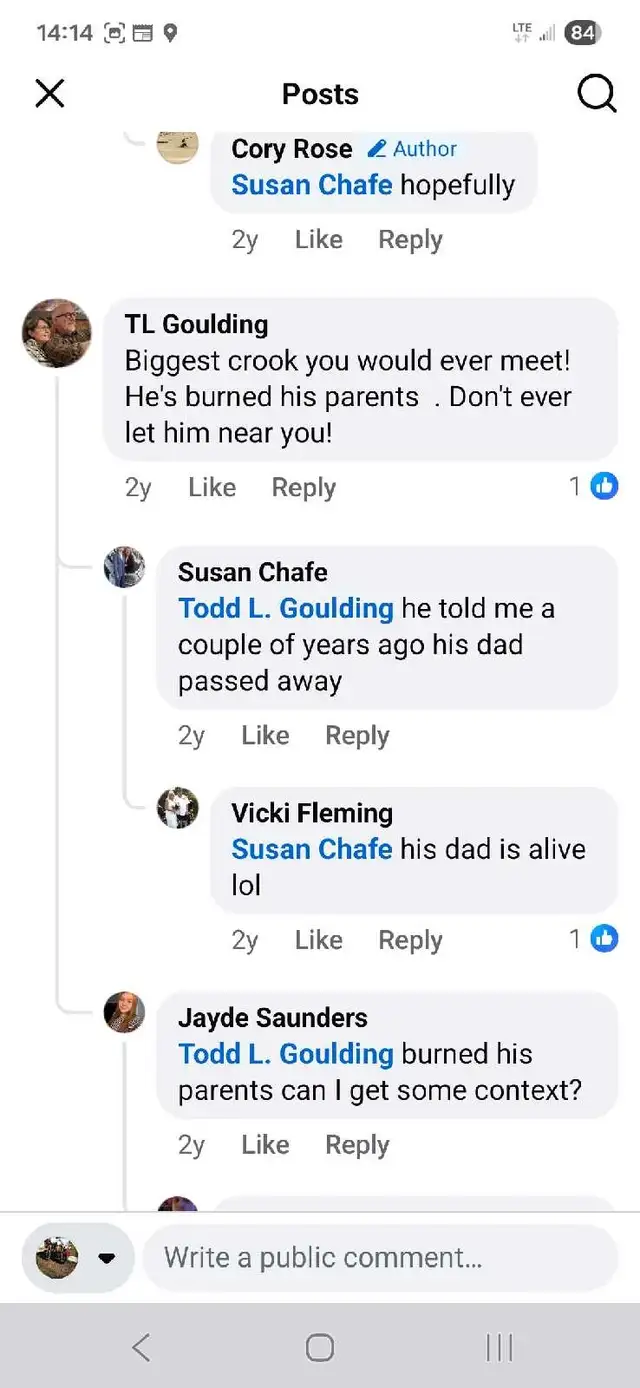Viewport: 640px width, 1388px height.
Task: Open the Susan Chafe mention in Vicki's reply
Action: (311, 849)
